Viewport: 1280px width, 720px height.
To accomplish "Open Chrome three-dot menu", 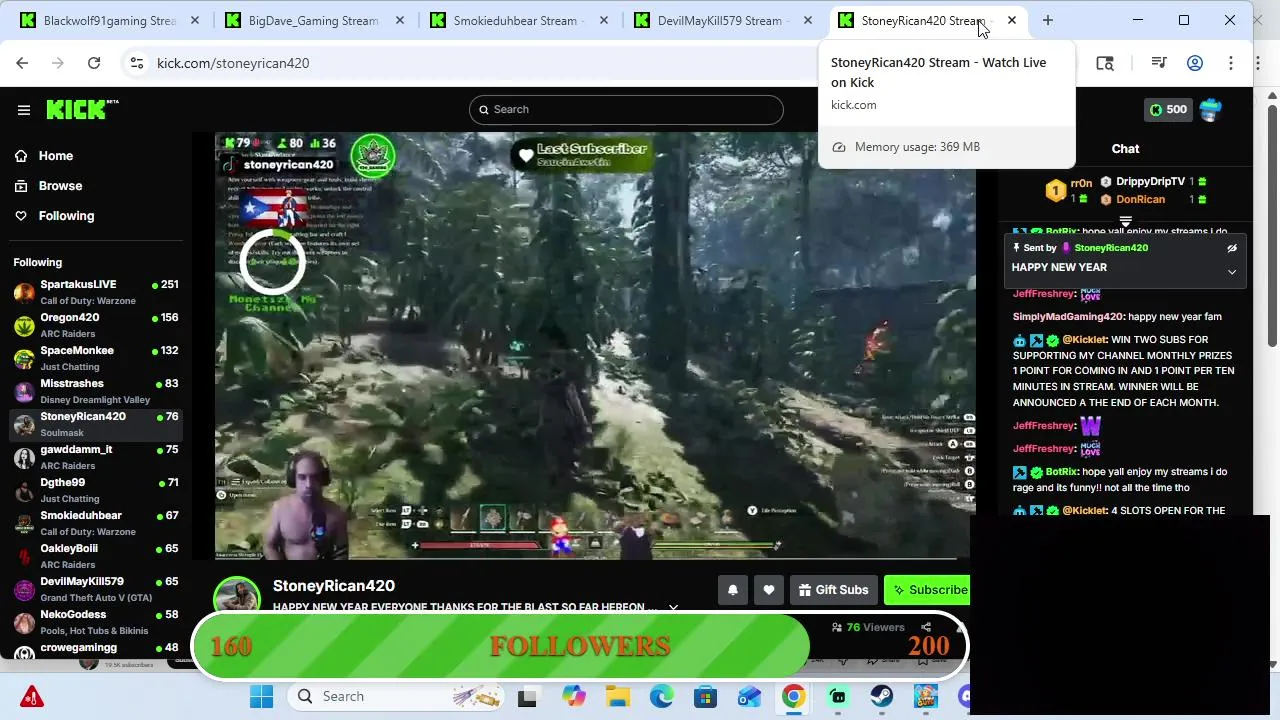I will pos(1231,63).
